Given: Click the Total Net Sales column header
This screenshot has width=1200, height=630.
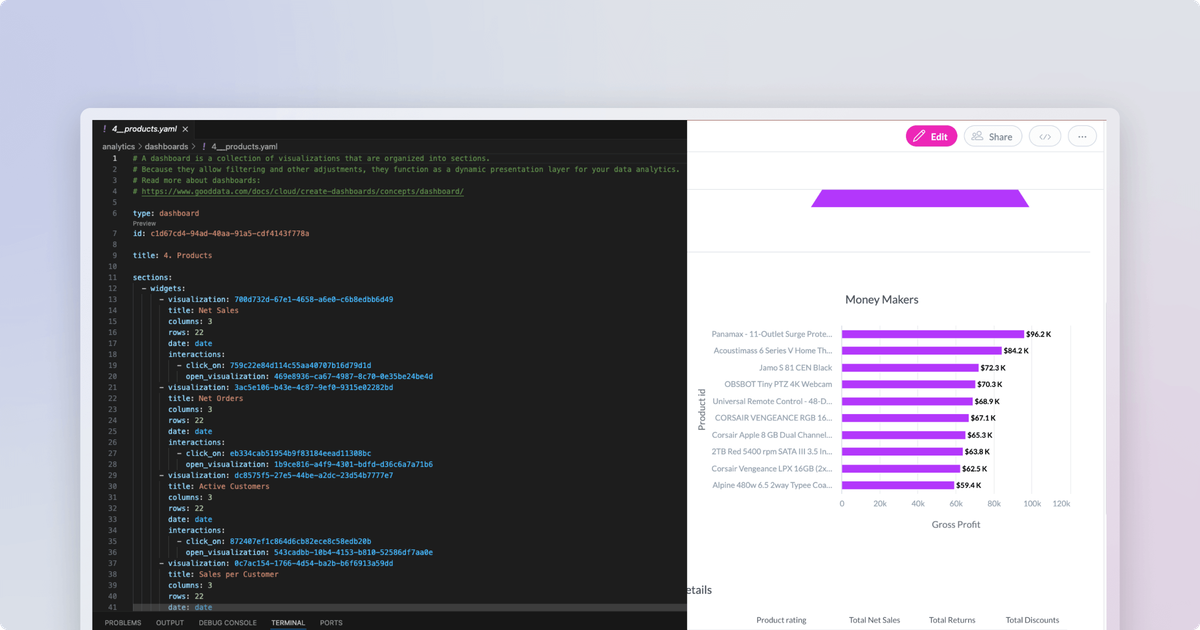Looking at the screenshot, I should (x=874, y=619).
